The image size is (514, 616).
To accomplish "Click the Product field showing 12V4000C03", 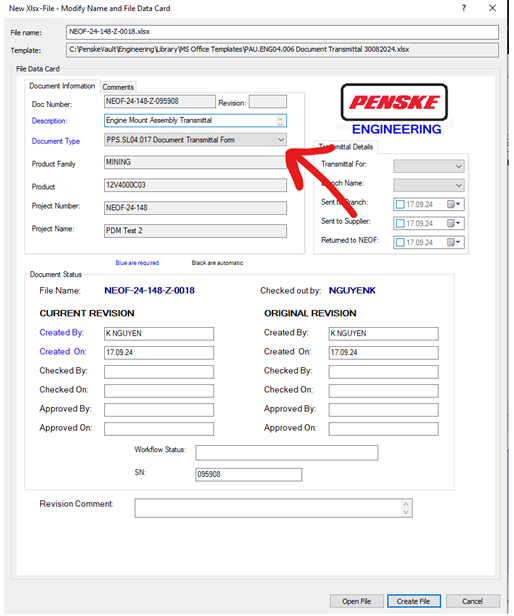I will [x=195, y=185].
